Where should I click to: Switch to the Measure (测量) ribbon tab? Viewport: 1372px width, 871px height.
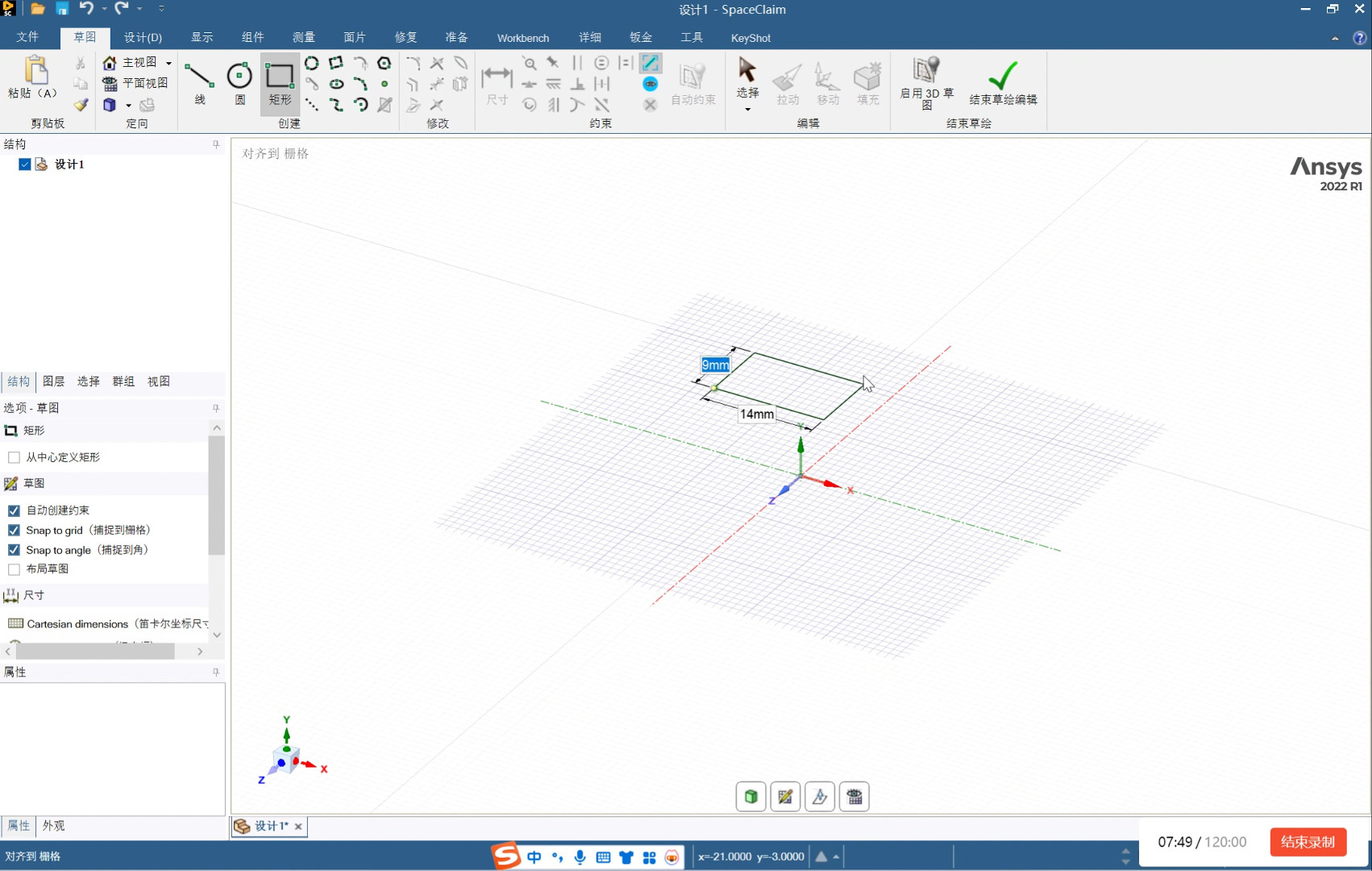(x=304, y=38)
